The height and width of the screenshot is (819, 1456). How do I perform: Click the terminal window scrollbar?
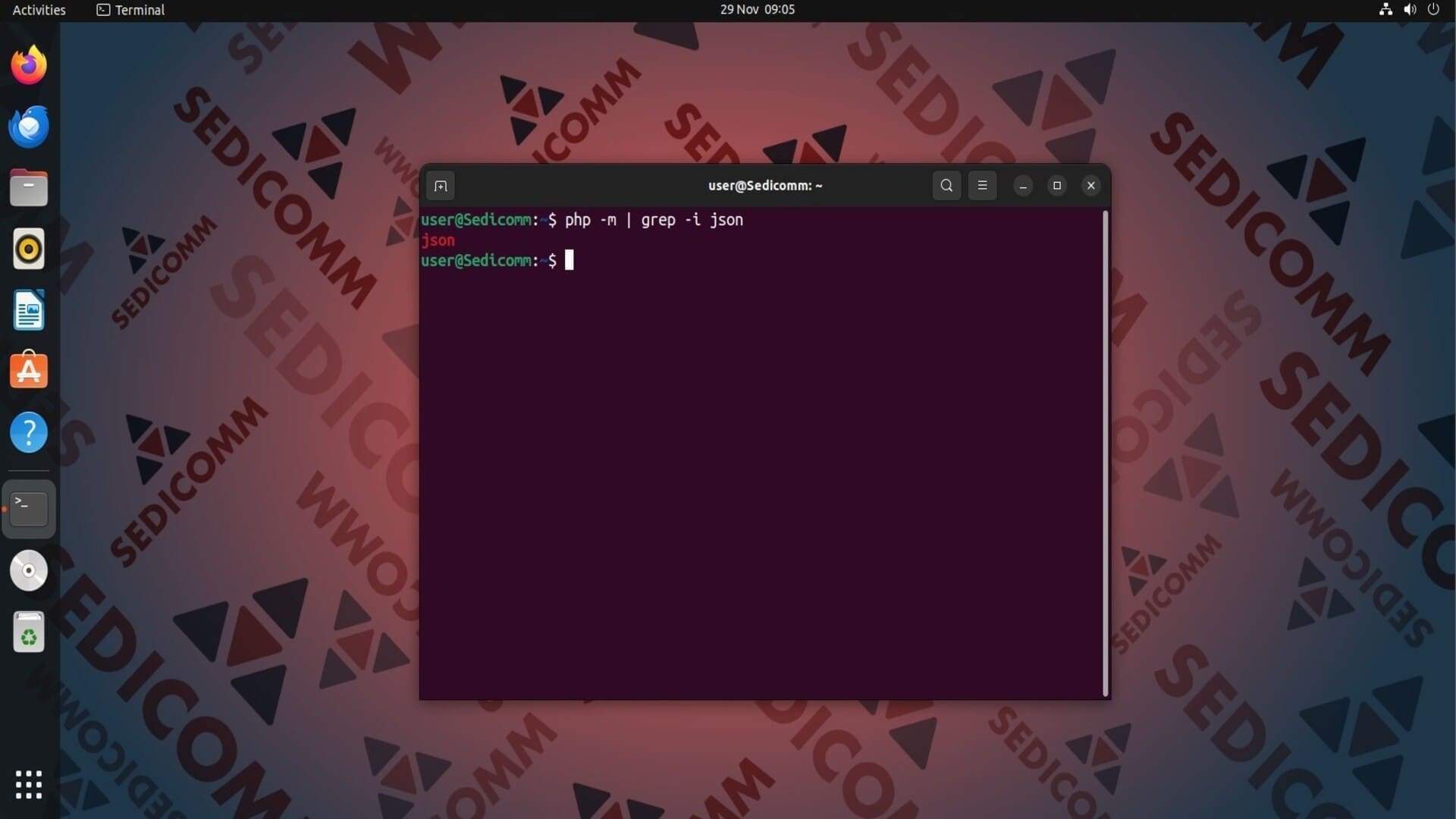tap(1106, 453)
